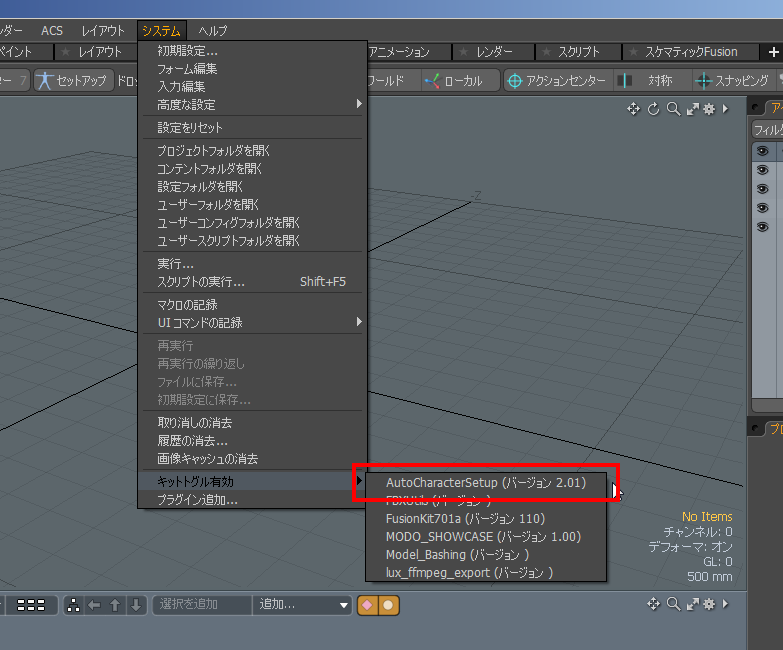
Task: Choose プロジェクトフォルダを開く entry
Action: pos(253,151)
